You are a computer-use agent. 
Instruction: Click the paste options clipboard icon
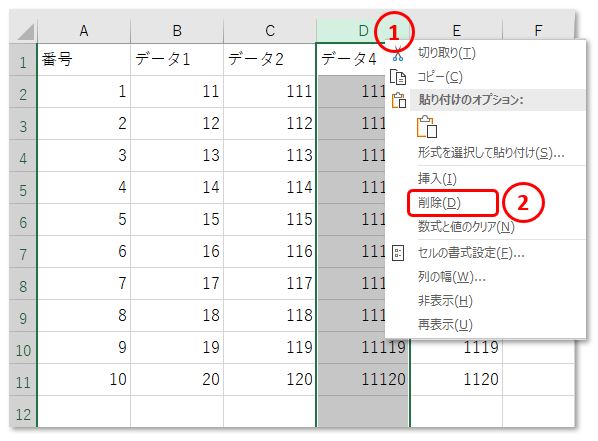click(399, 100)
